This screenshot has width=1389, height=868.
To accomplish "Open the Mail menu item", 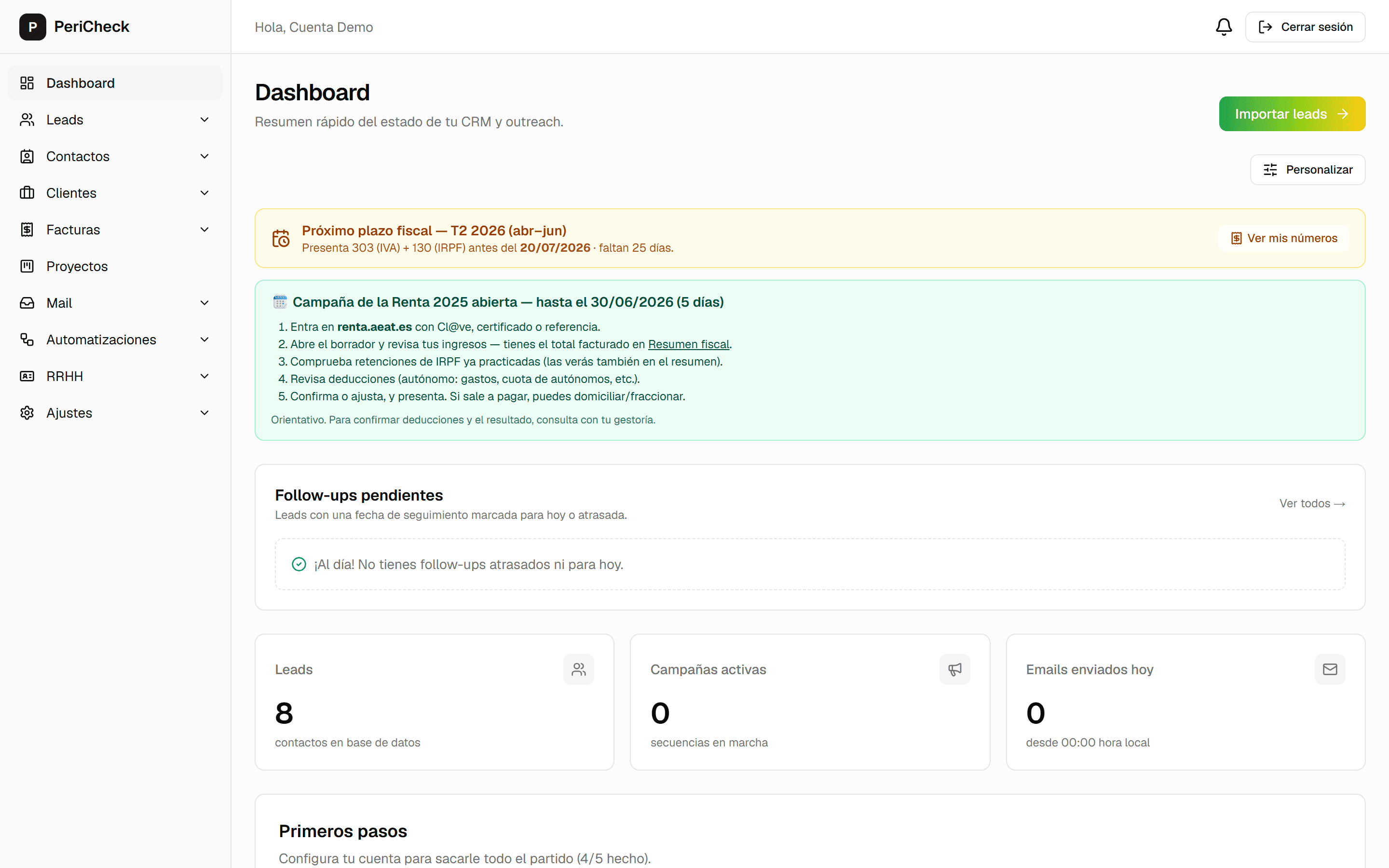I will [115, 303].
